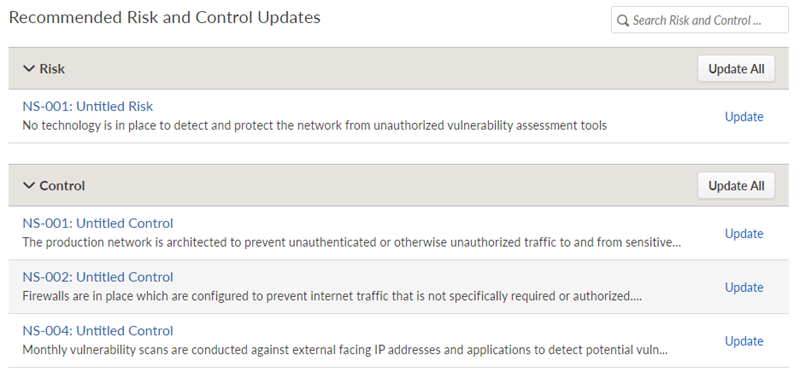Open NS-001: Untitled Control link
The width and height of the screenshot is (800, 378).
(98, 223)
